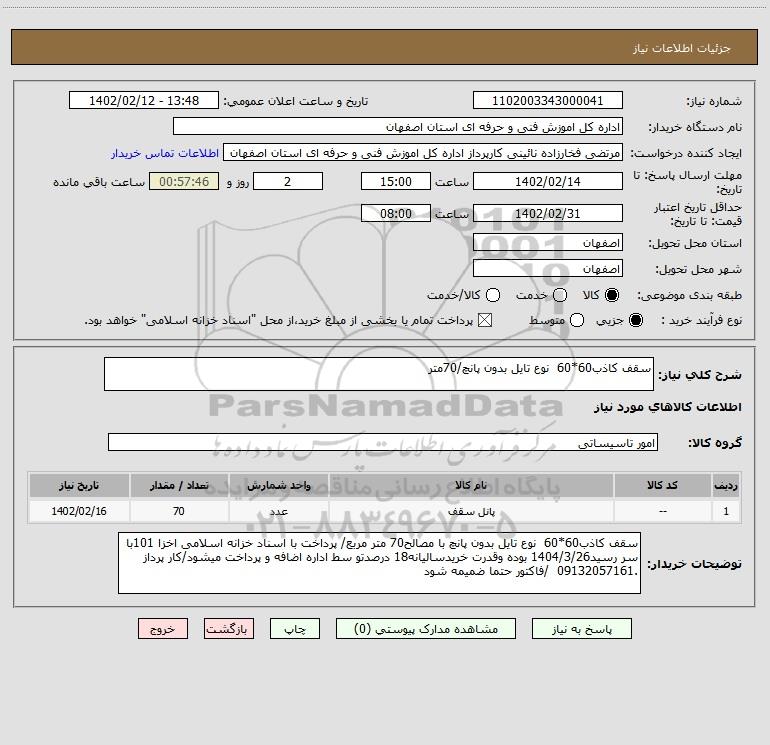Click the buyer organization name field

point(398,127)
